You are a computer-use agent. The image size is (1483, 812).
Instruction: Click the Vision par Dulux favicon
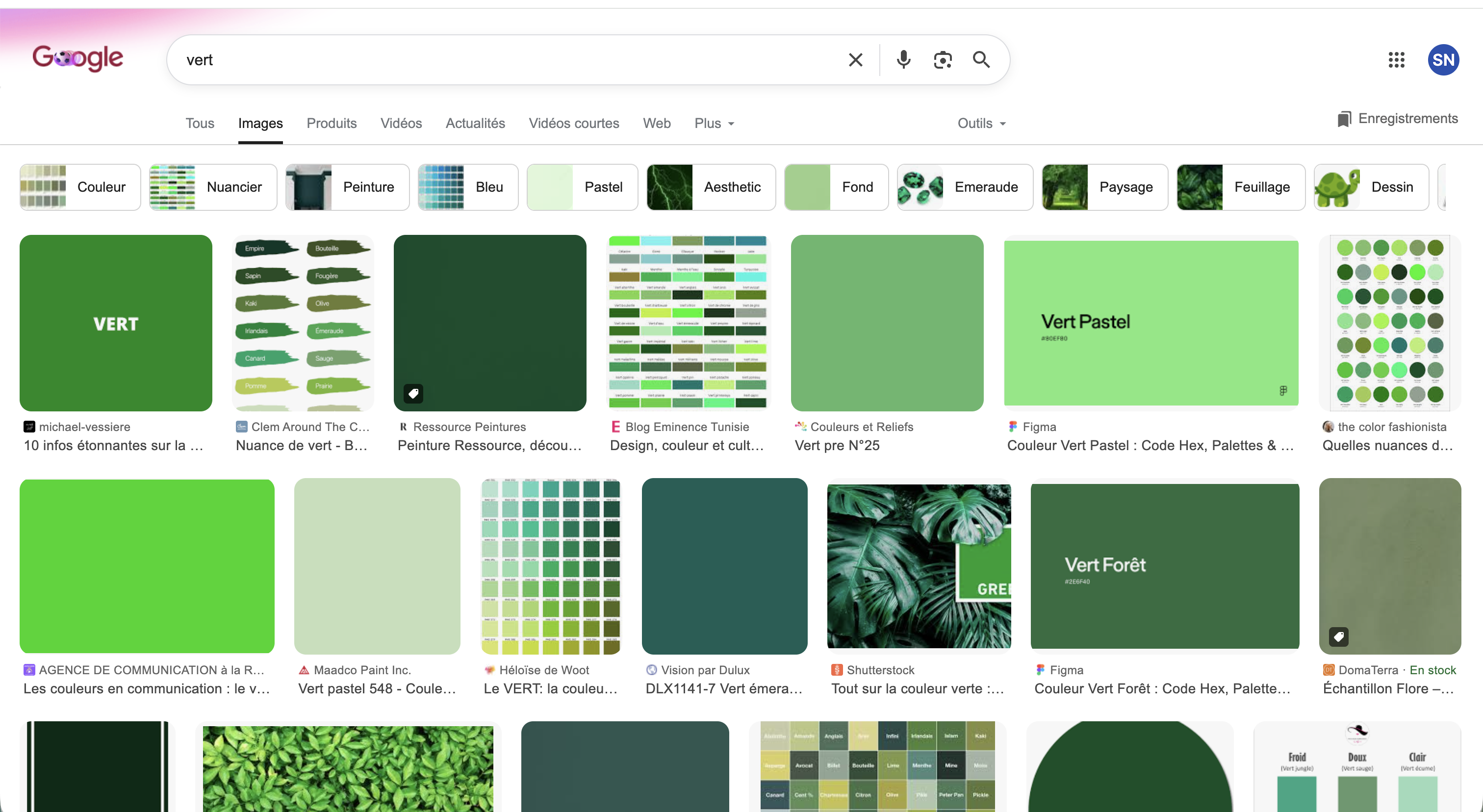[652, 670]
